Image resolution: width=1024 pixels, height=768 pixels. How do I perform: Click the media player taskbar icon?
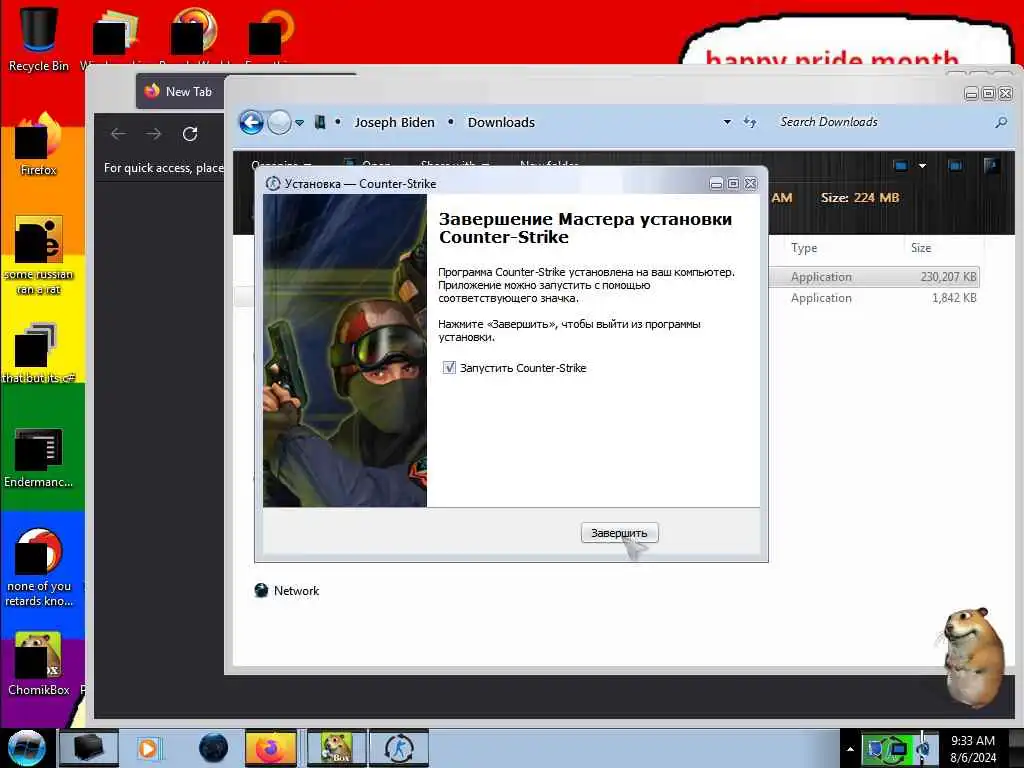click(x=148, y=748)
